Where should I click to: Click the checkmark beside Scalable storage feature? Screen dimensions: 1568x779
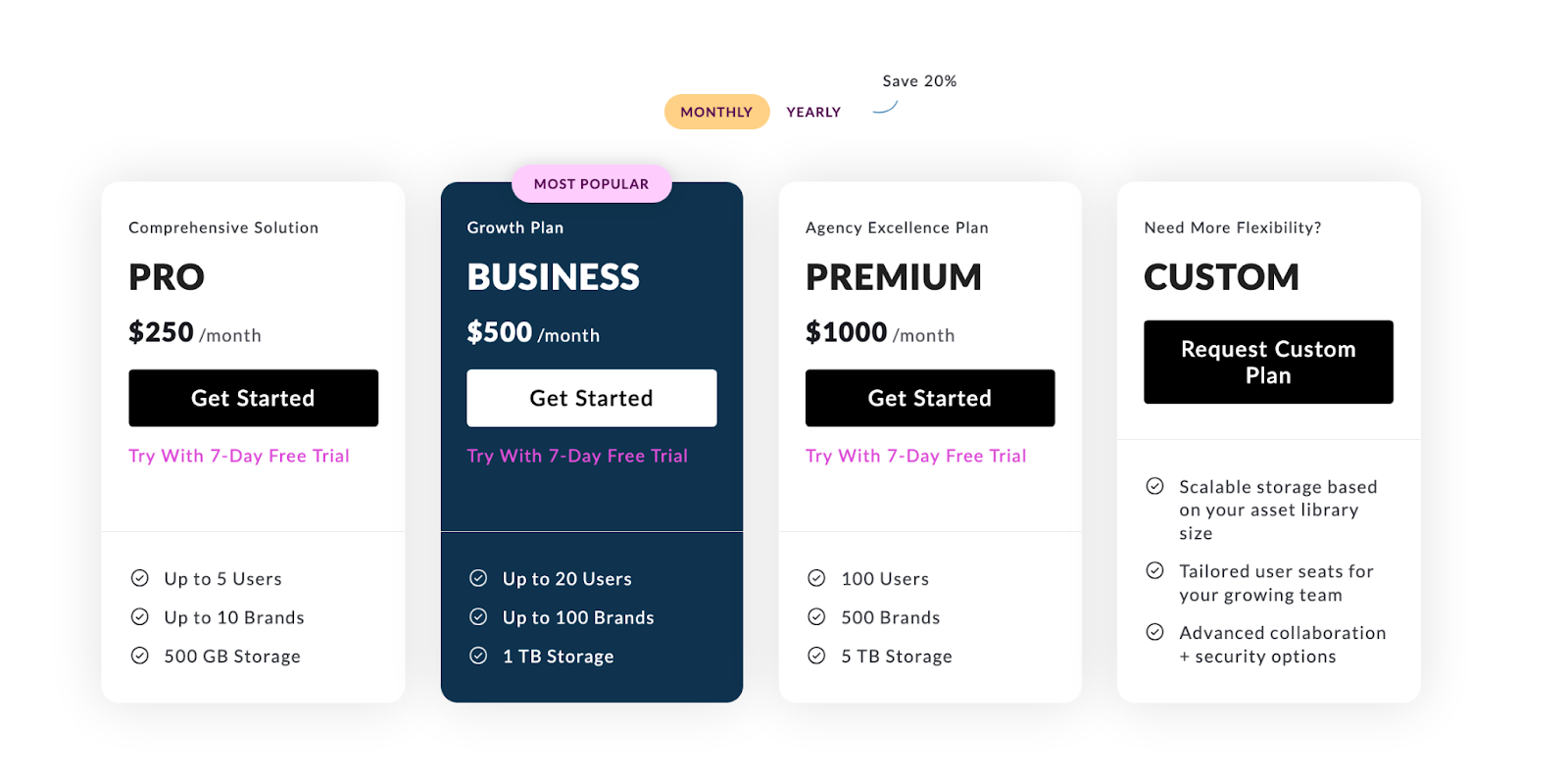coord(1155,484)
